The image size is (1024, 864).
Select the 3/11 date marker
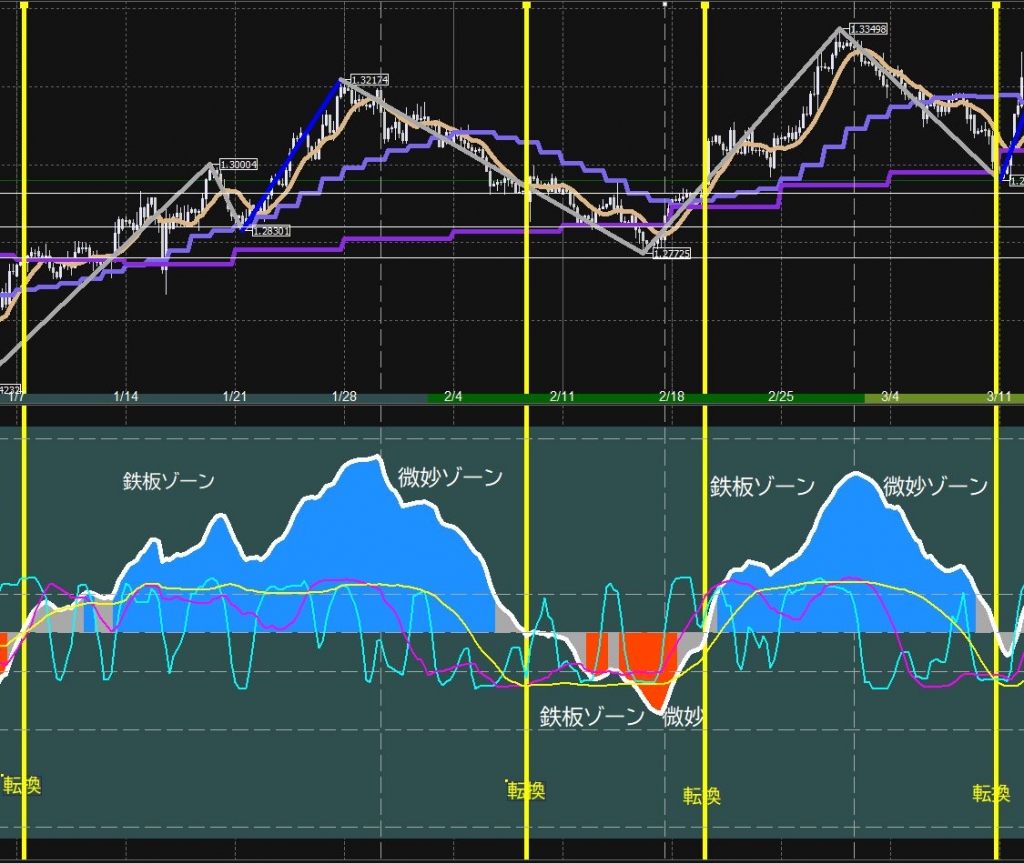click(x=999, y=397)
